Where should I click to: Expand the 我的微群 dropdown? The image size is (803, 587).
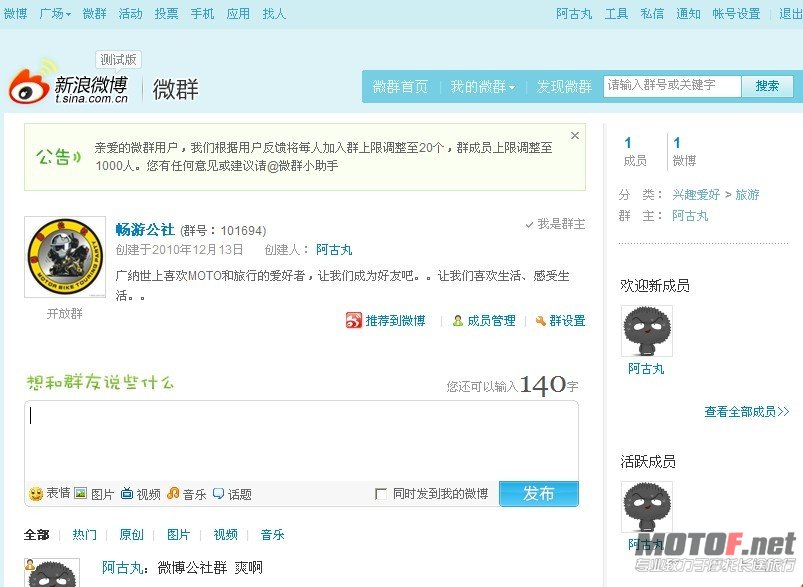pyautogui.click(x=482, y=87)
